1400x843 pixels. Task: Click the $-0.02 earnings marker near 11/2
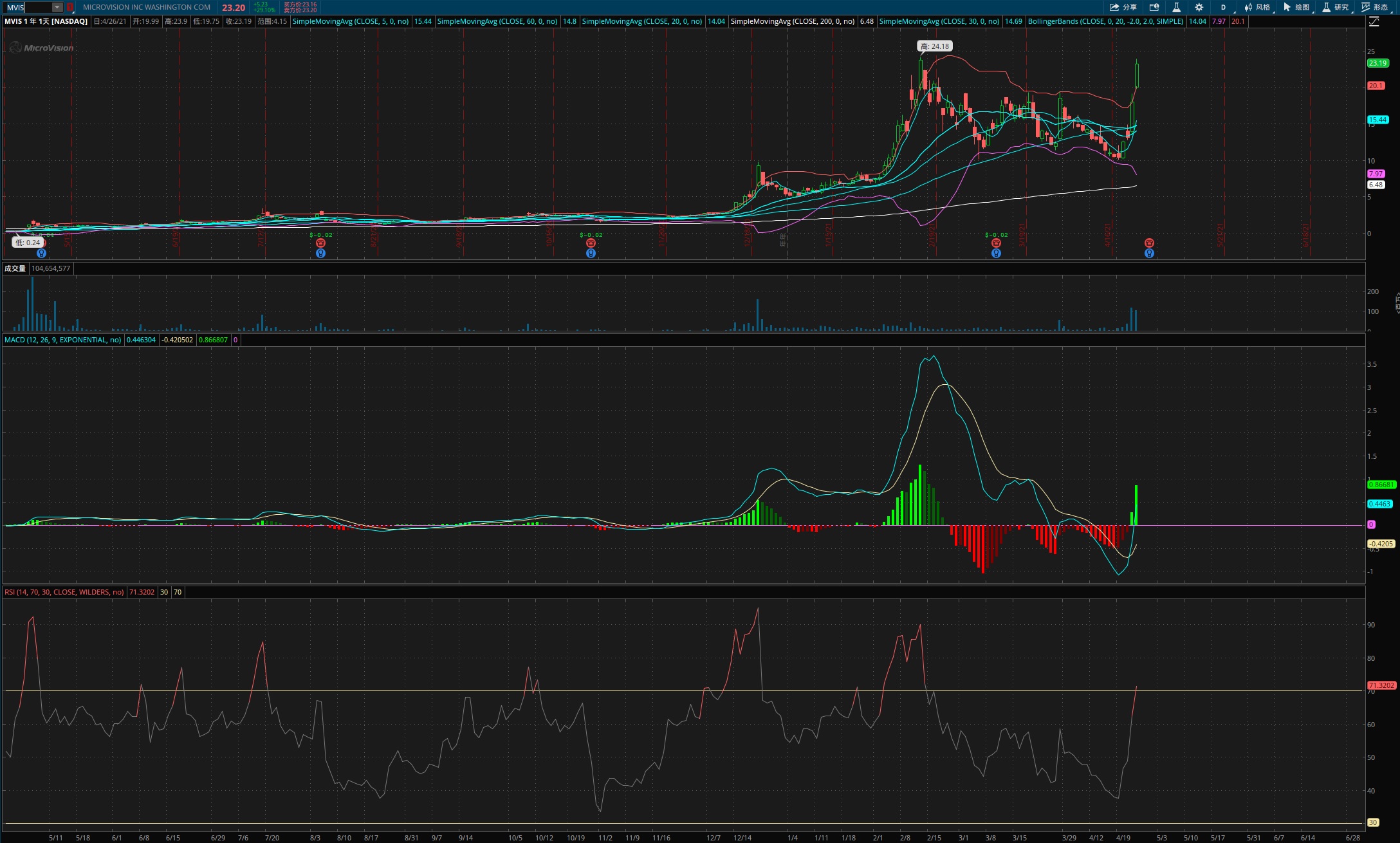click(591, 235)
